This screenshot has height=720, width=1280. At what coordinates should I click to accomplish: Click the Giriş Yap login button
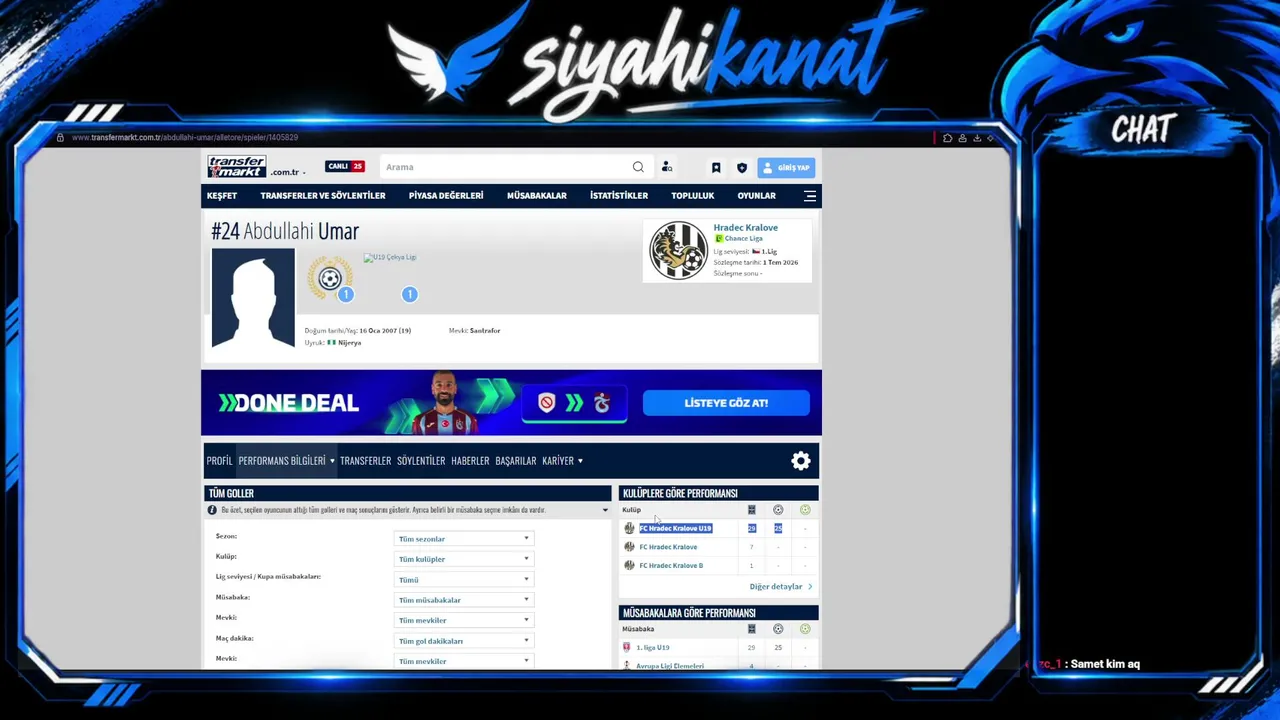point(786,168)
